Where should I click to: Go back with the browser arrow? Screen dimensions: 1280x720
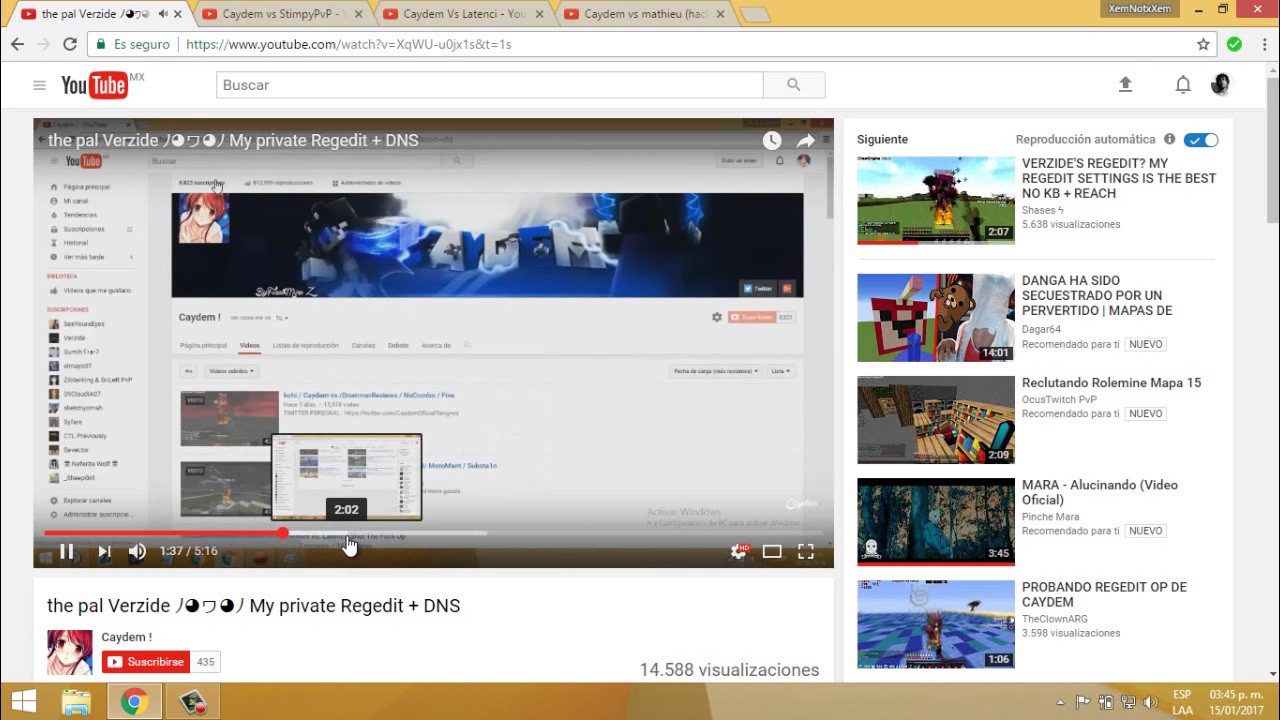pyautogui.click(x=17, y=44)
